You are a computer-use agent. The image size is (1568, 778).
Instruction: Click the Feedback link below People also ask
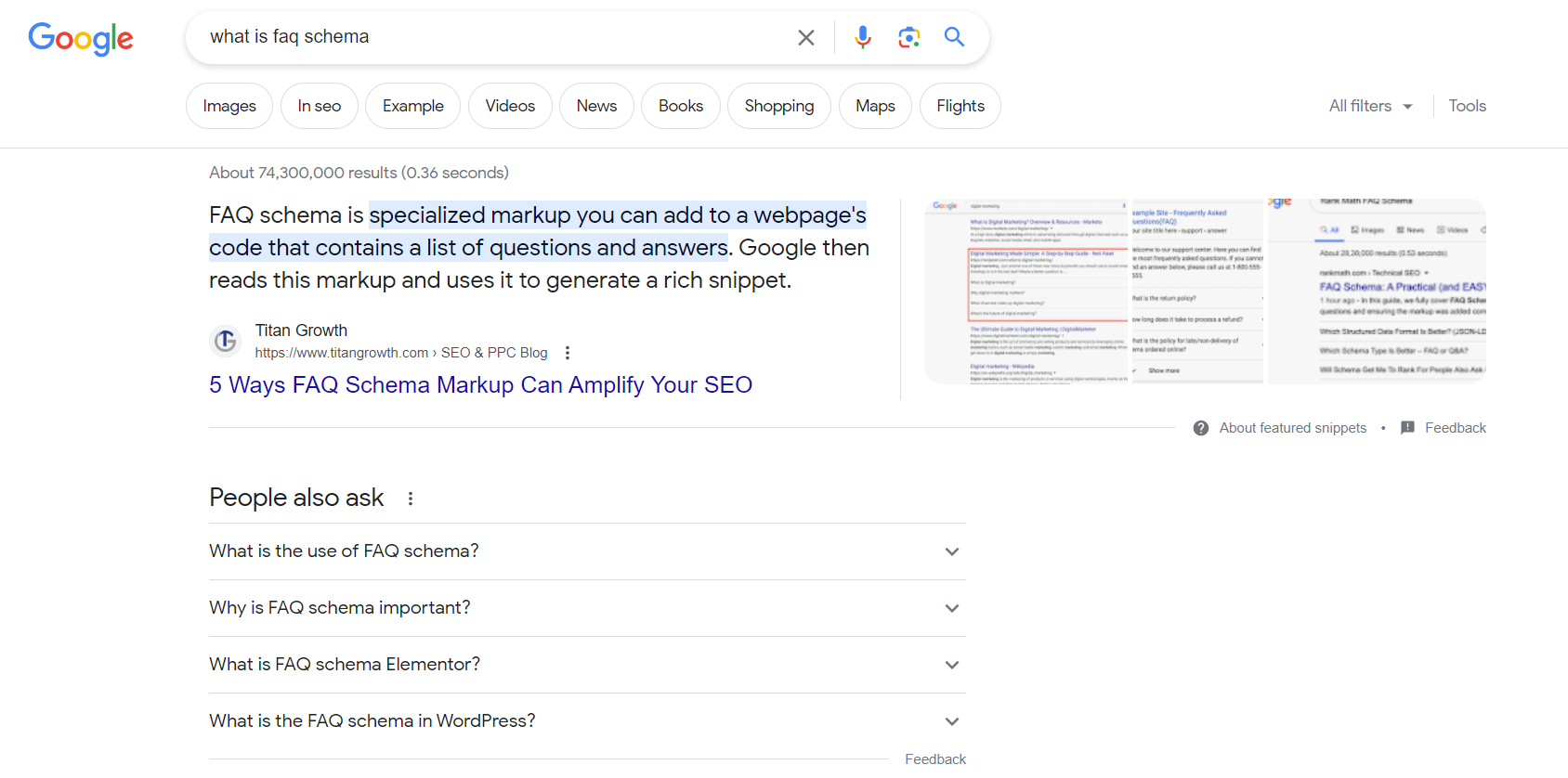(935, 759)
